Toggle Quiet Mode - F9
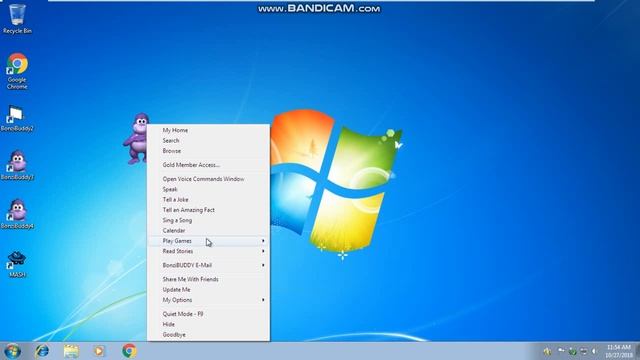The width and height of the screenshot is (640, 360). [x=208, y=314]
